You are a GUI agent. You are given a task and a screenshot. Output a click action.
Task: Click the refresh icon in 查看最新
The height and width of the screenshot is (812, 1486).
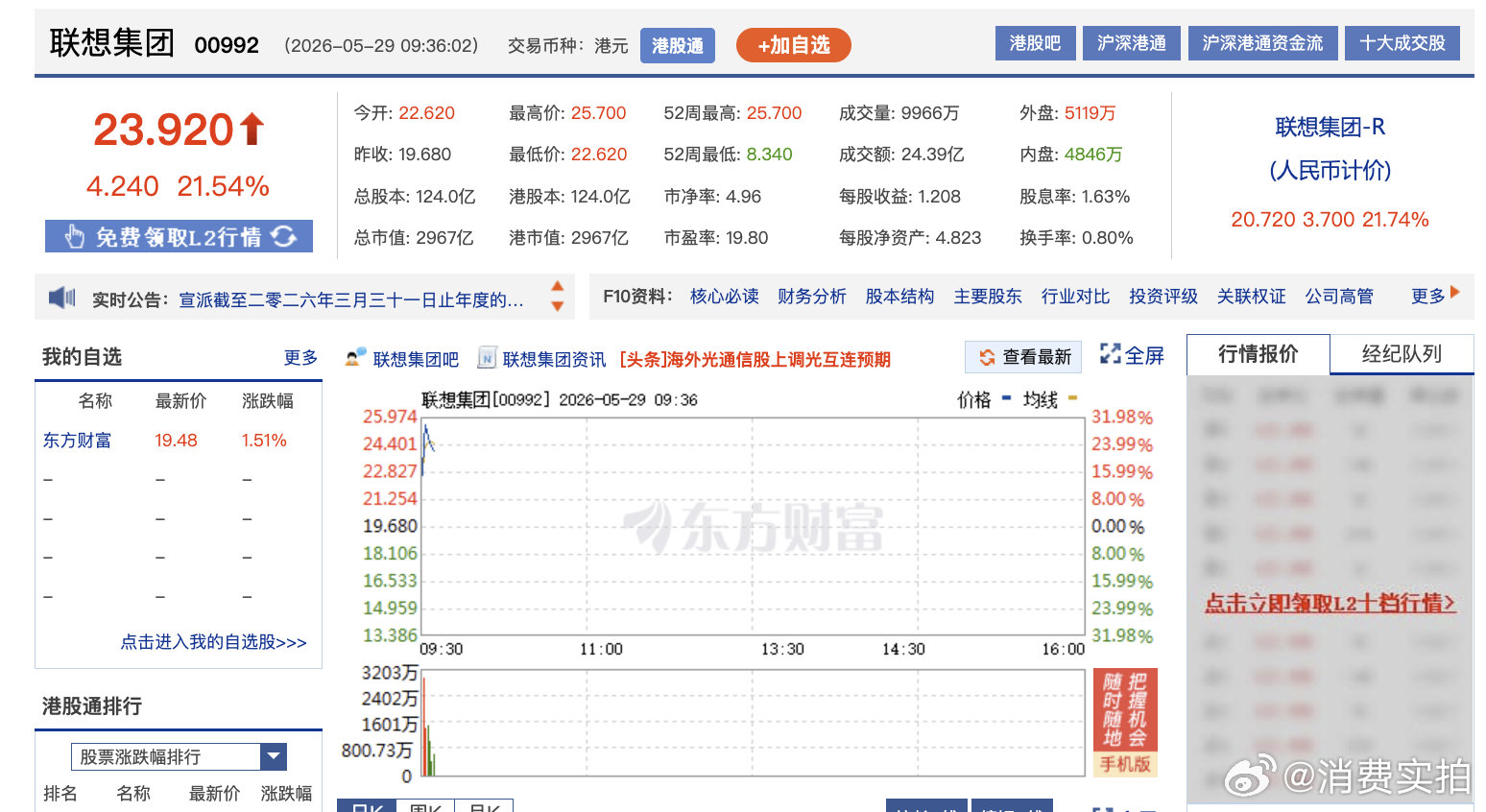(x=987, y=357)
